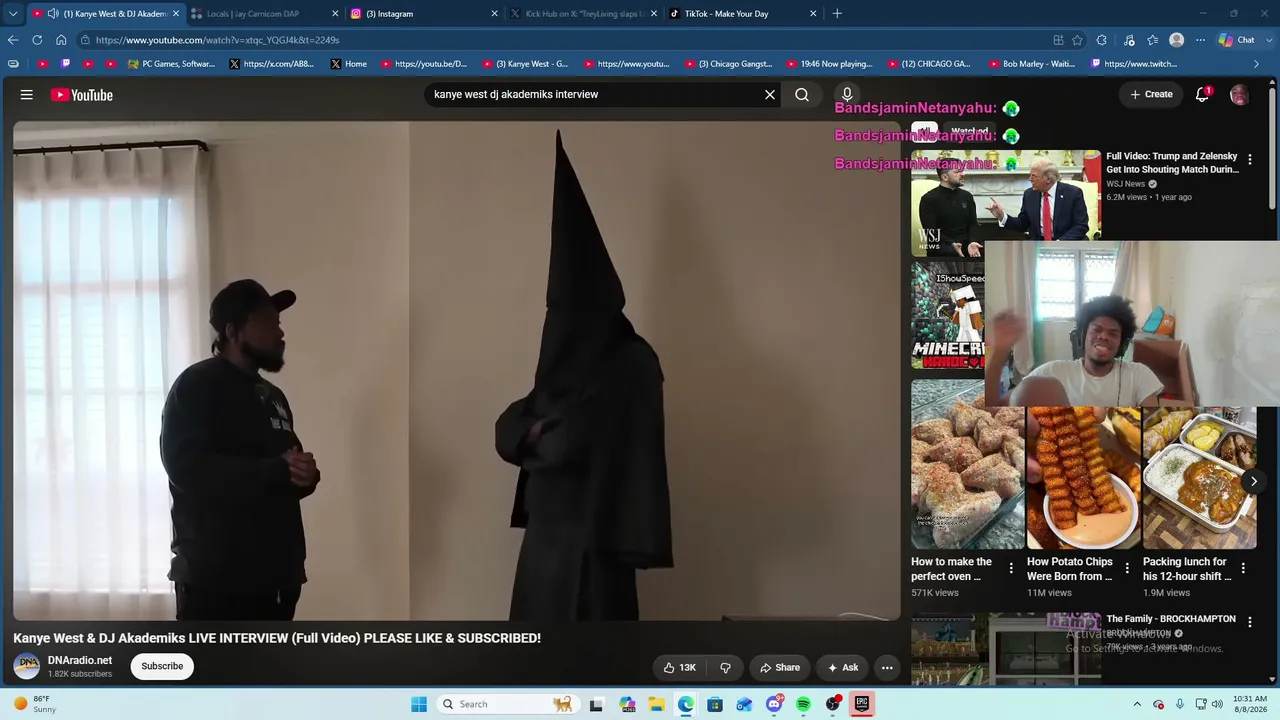Open the Windows Start menu
This screenshot has width=1280, height=720.
point(419,704)
